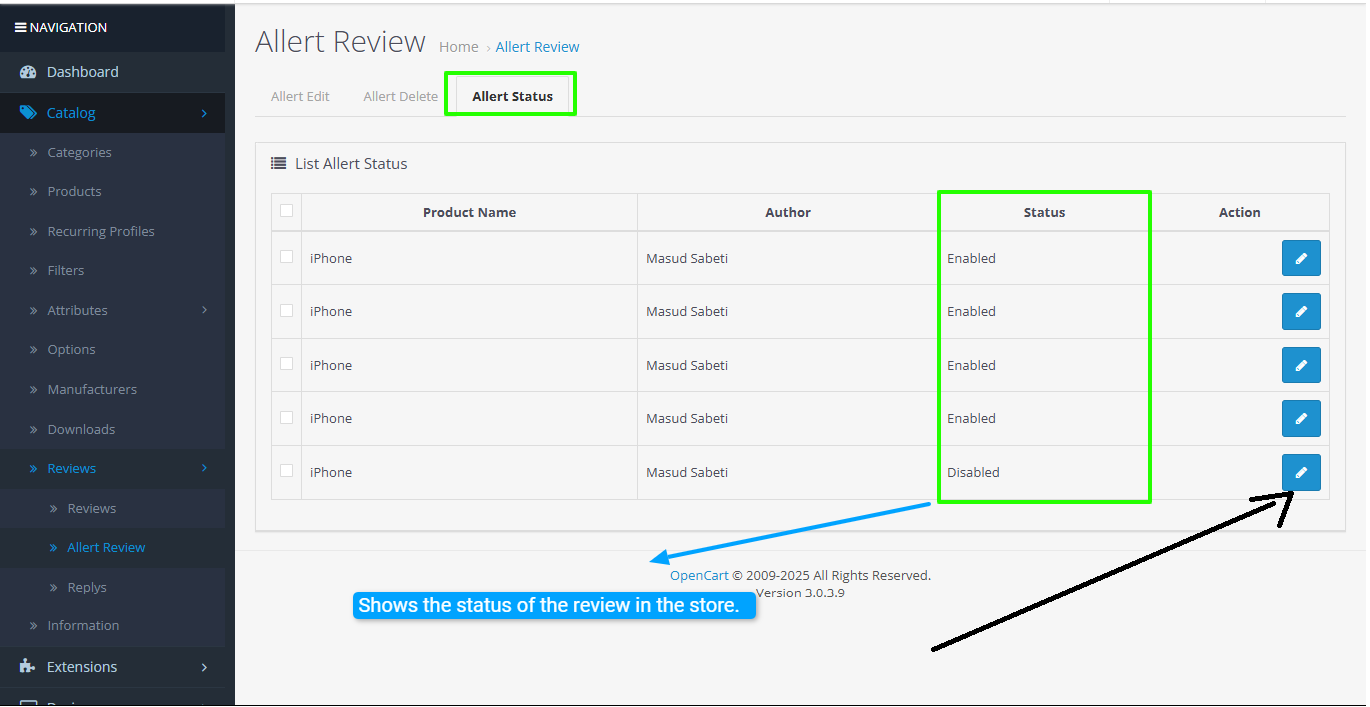Check the checkbox for the Disabled review row
This screenshot has height=707, width=1370.
pyautogui.click(x=287, y=471)
